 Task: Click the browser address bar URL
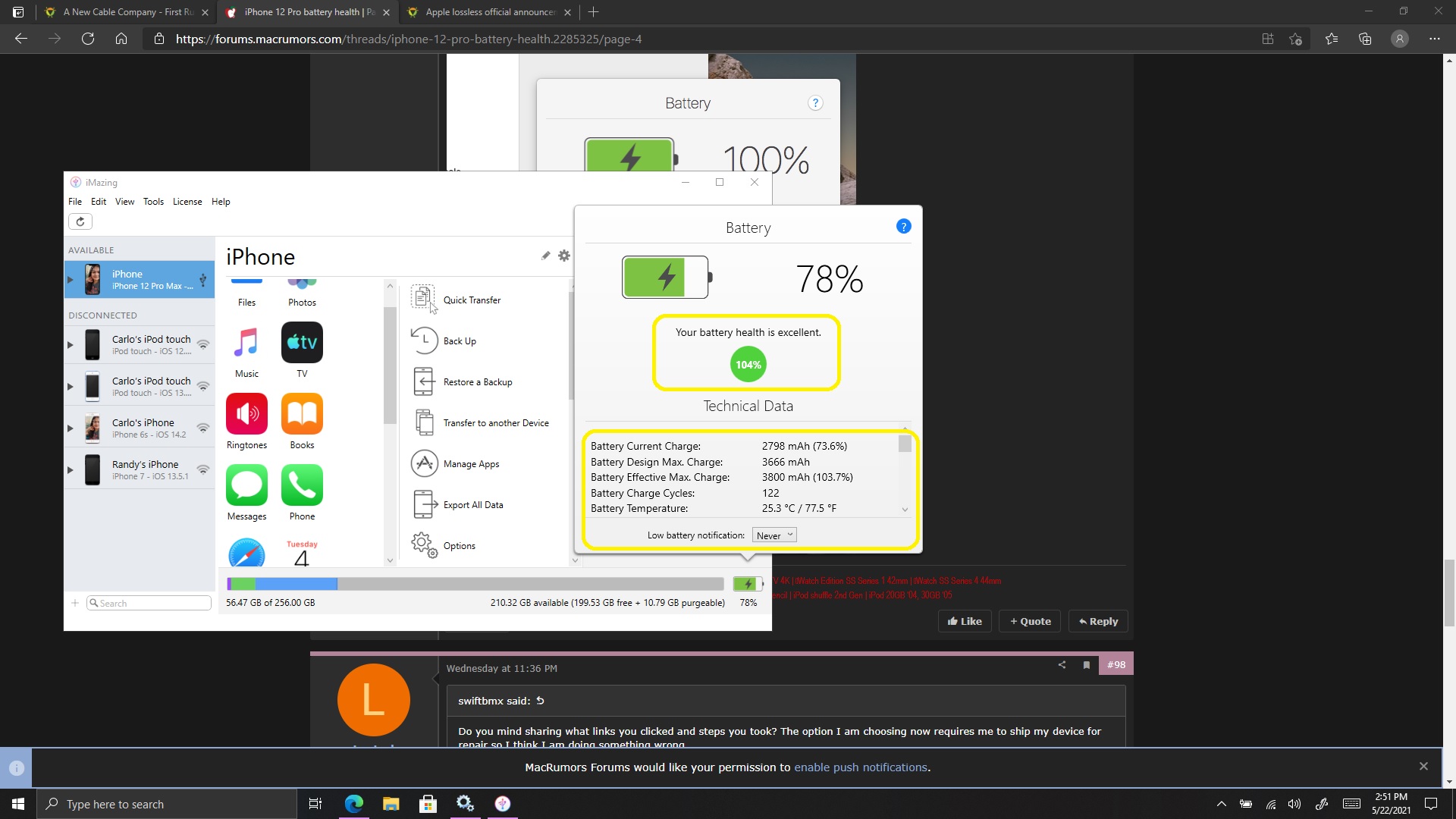click(409, 39)
